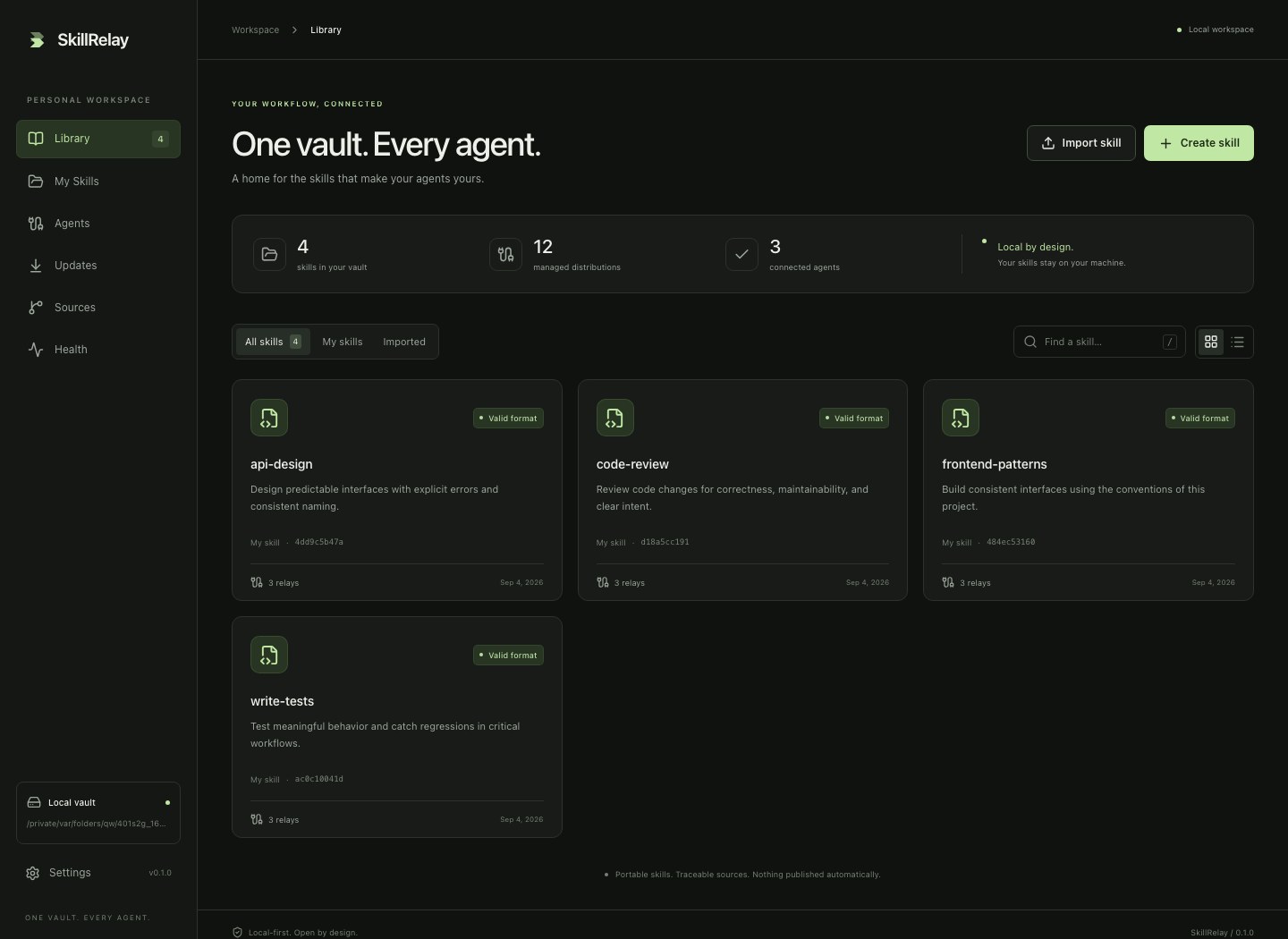
Task: Click Valid format badge on frontend-patterns
Action: (1200, 419)
